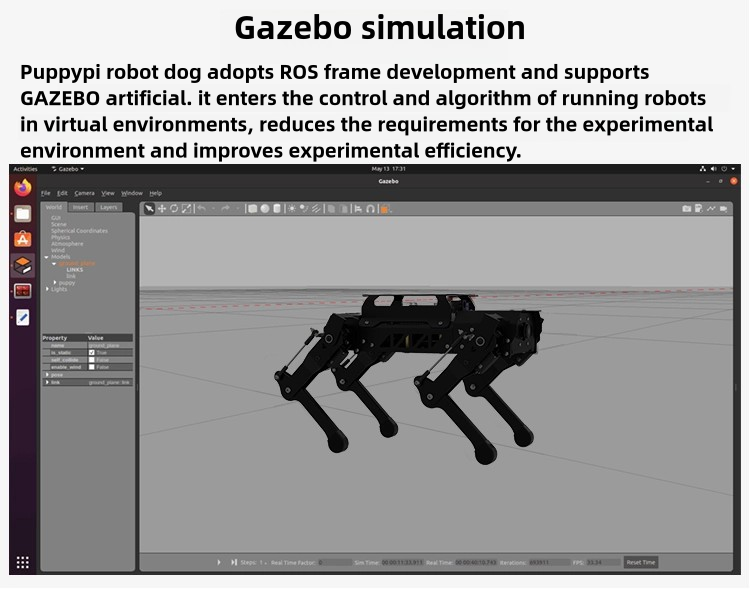Change view angle with orange cube icon
Image resolution: width=750 pixels, height=589 pixels.
385,209
